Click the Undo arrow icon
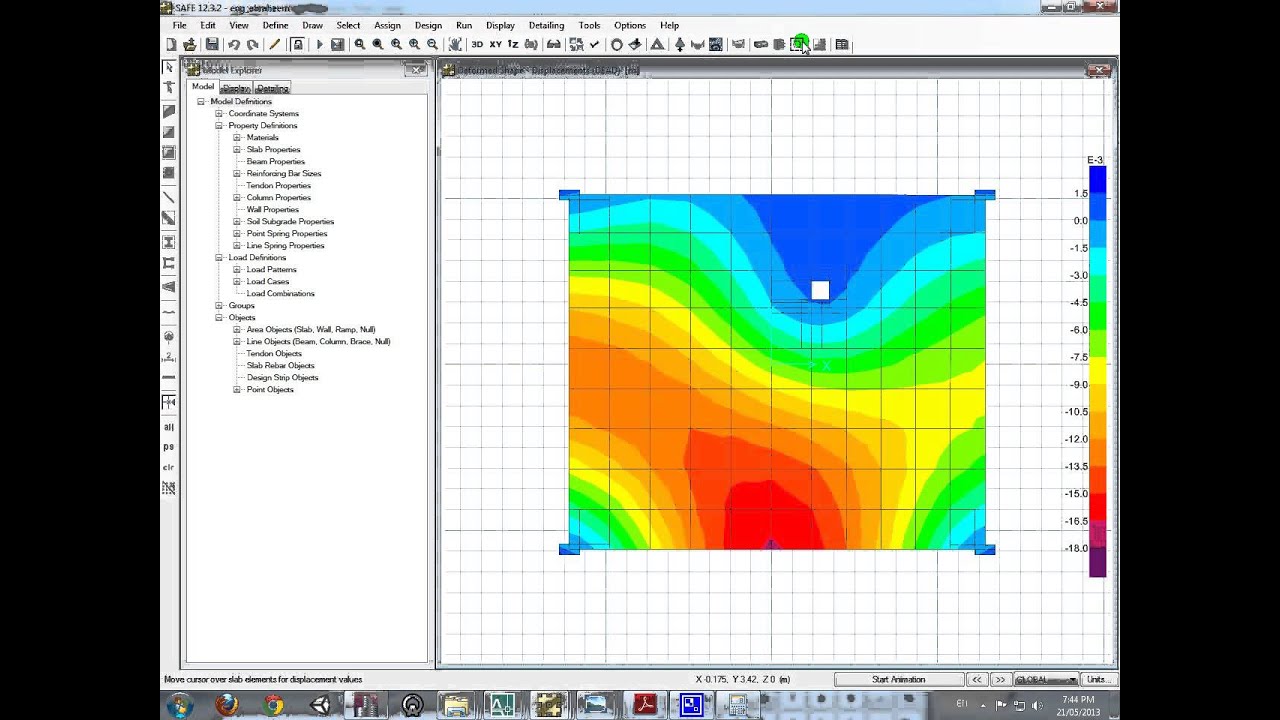 (x=233, y=44)
